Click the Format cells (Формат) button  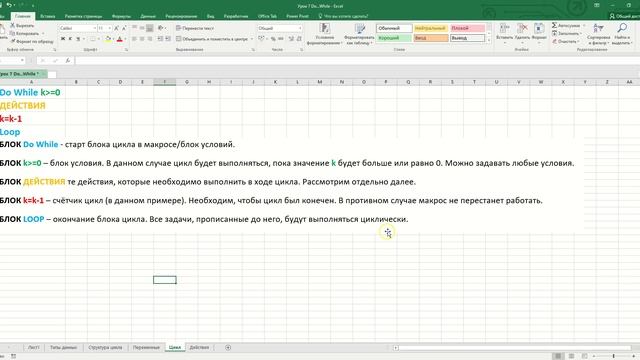(x=539, y=32)
